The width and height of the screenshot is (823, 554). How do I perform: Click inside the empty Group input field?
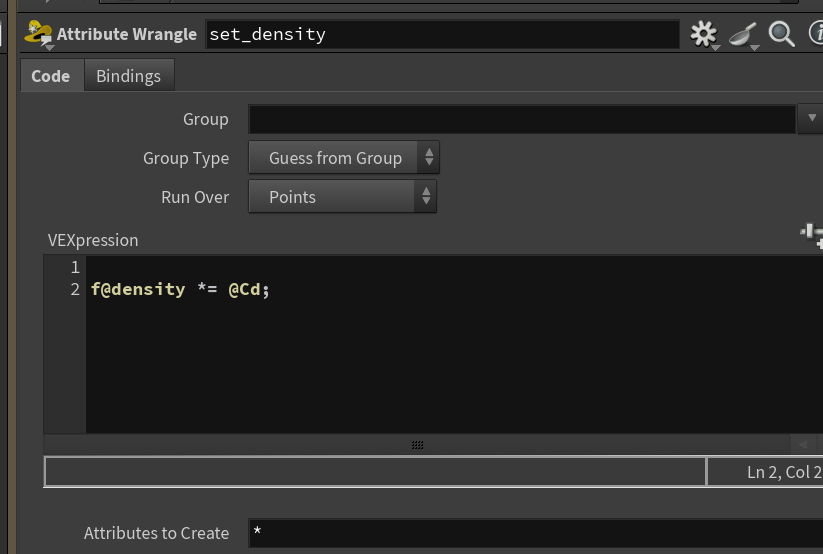click(522, 119)
